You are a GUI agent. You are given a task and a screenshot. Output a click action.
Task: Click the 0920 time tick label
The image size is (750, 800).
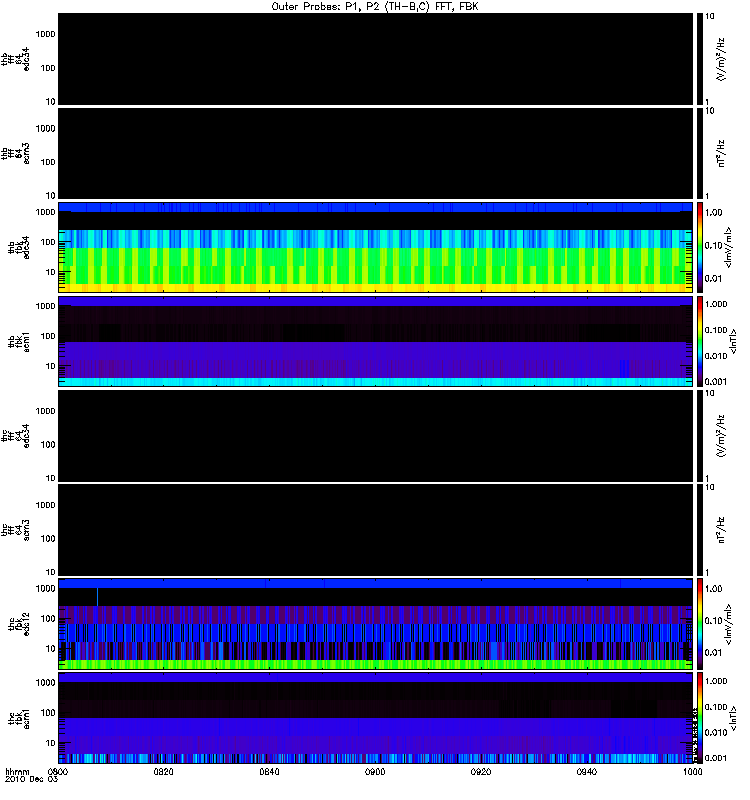(x=481, y=772)
